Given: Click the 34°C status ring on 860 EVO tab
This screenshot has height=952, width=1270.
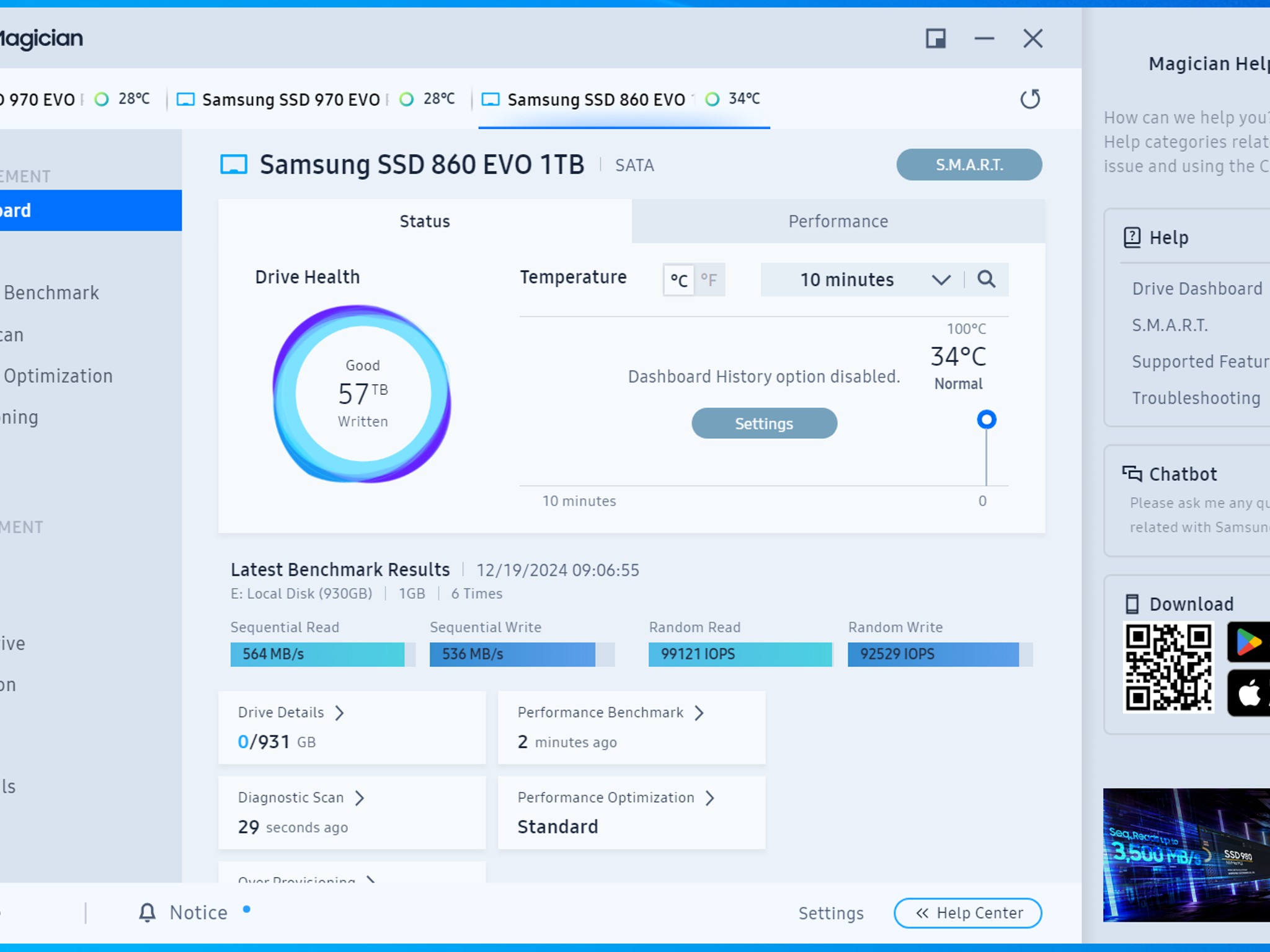Looking at the screenshot, I should pyautogui.click(x=713, y=99).
